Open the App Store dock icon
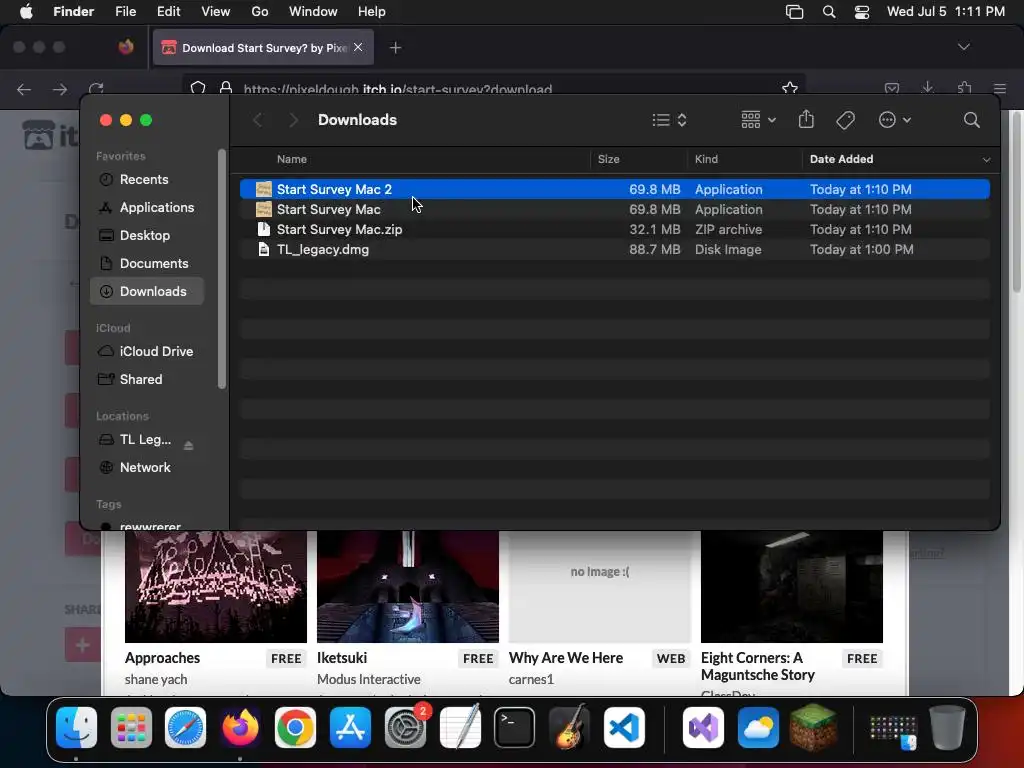Viewport: 1024px width, 768px height. click(x=351, y=727)
